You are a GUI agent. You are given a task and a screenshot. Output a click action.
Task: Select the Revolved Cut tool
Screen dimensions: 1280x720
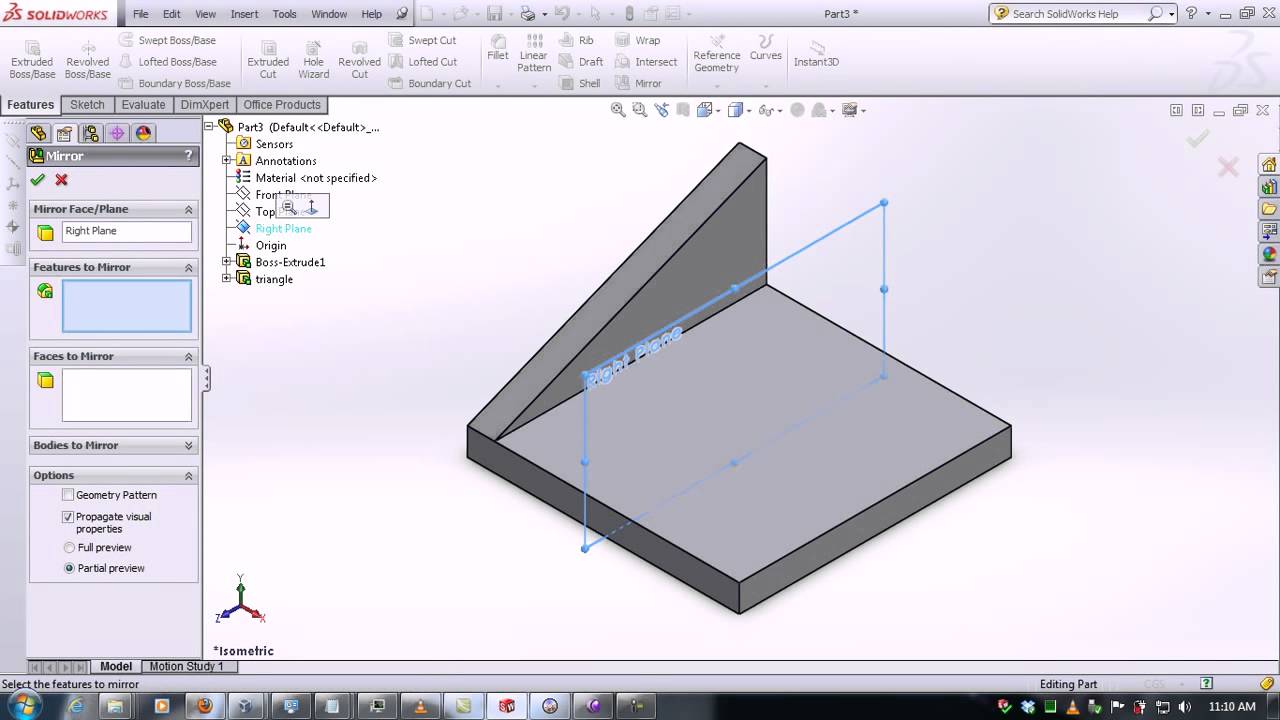(359, 60)
